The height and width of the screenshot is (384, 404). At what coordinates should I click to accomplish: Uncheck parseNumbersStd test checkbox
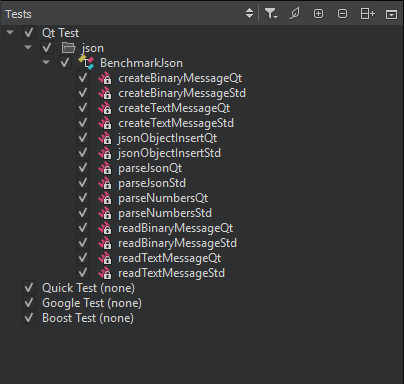click(83, 213)
